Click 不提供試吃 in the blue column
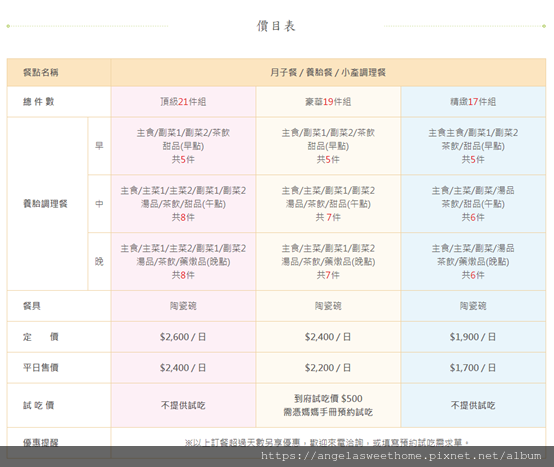 point(473,405)
